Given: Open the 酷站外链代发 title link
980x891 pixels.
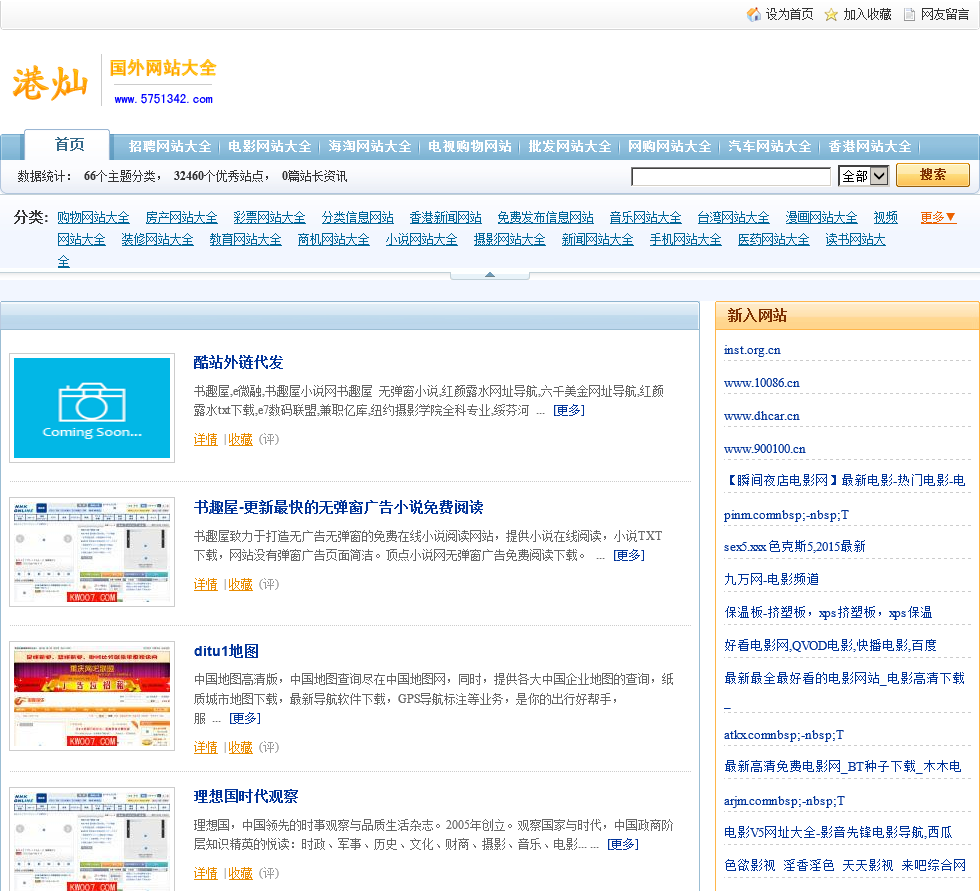Looking at the screenshot, I should click(x=238, y=362).
